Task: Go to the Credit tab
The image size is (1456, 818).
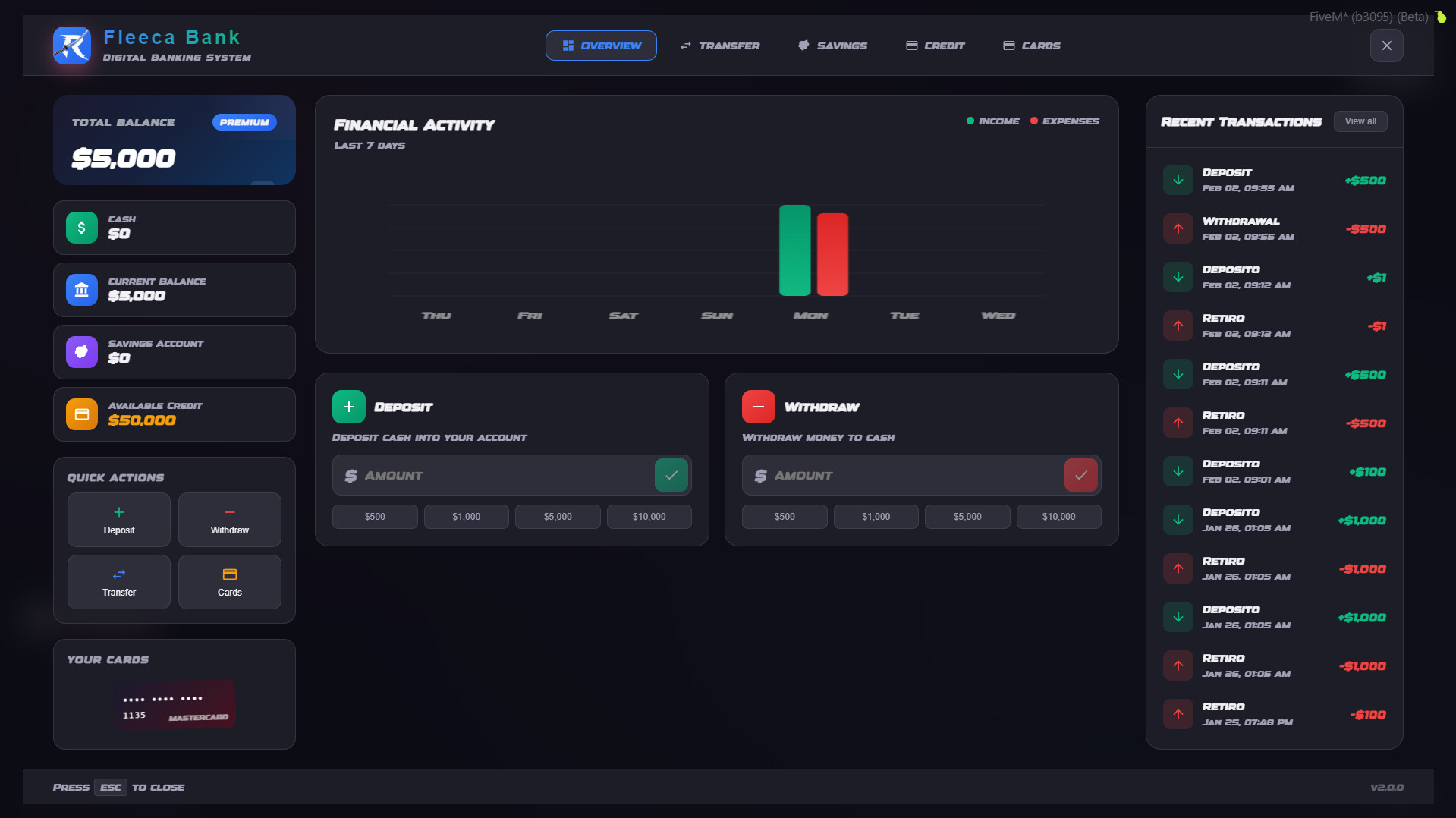Action: (x=935, y=46)
